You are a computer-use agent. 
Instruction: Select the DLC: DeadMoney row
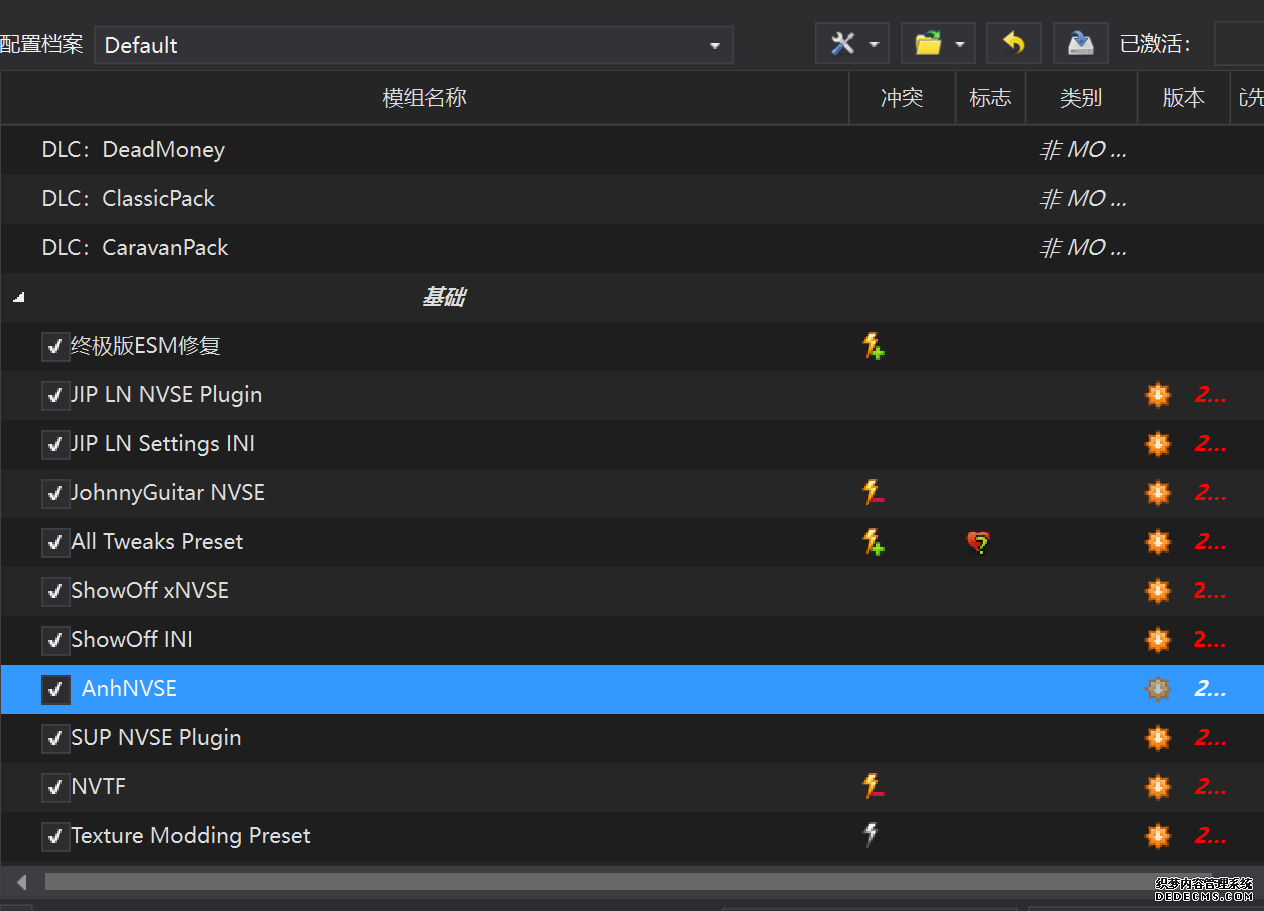133,150
